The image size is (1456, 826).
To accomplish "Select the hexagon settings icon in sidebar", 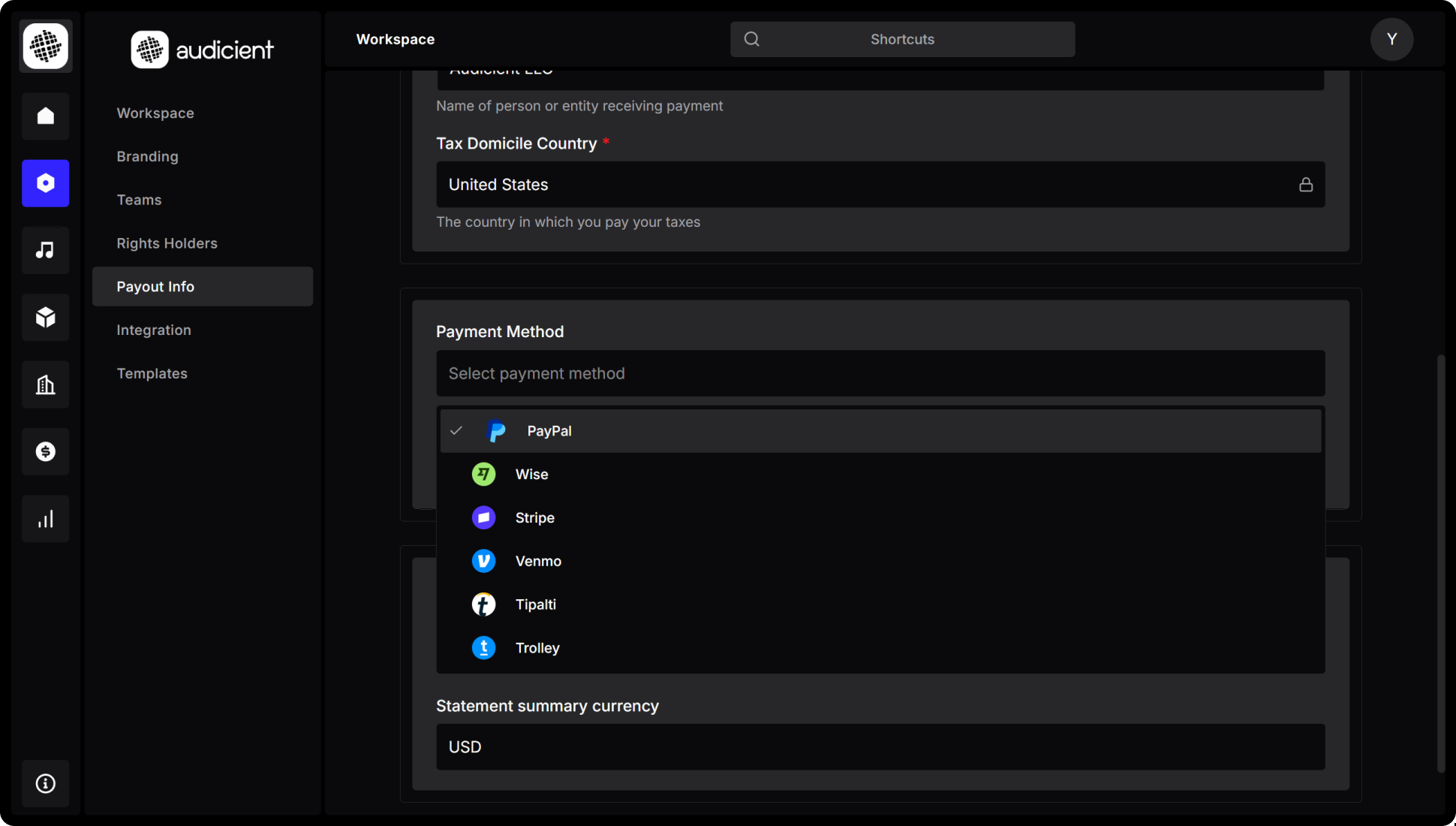I will [45, 182].
